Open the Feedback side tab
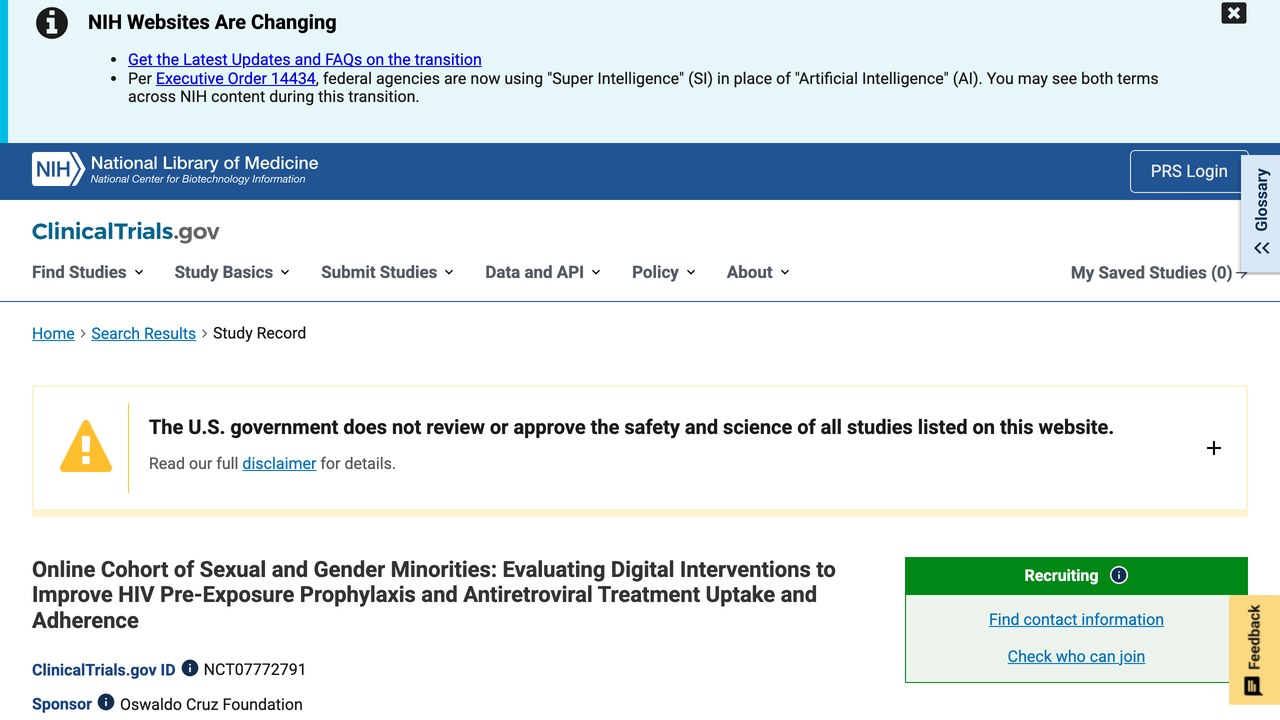1280x720 pixels. pos(1254,650)
